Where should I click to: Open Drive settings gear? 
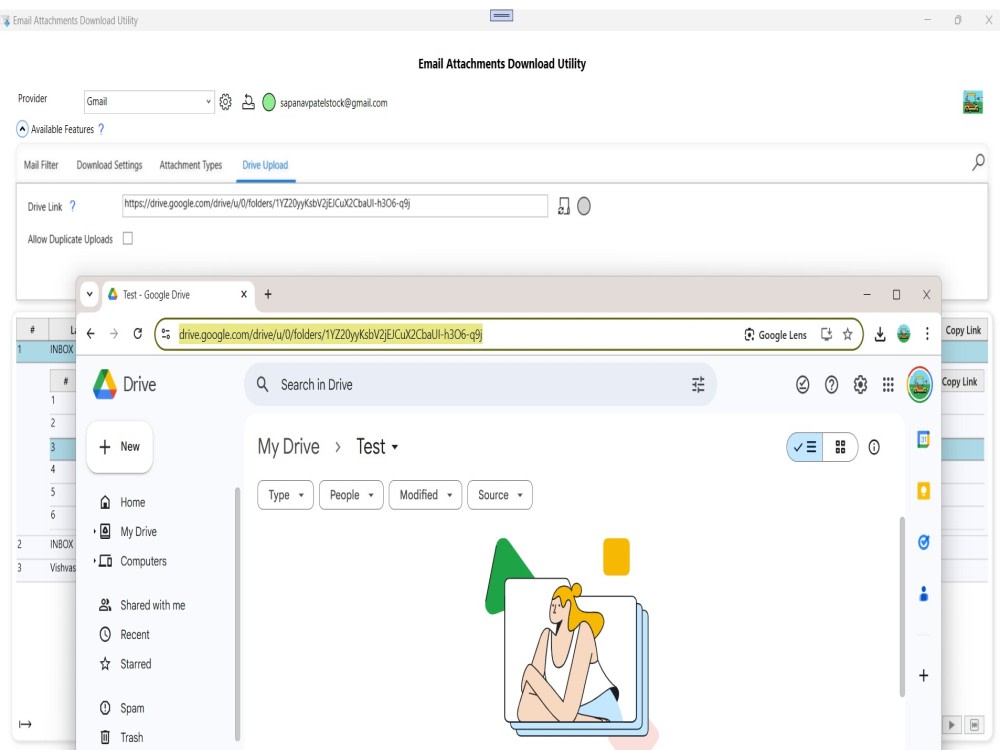pyautogui.click(x=860, y=385)
